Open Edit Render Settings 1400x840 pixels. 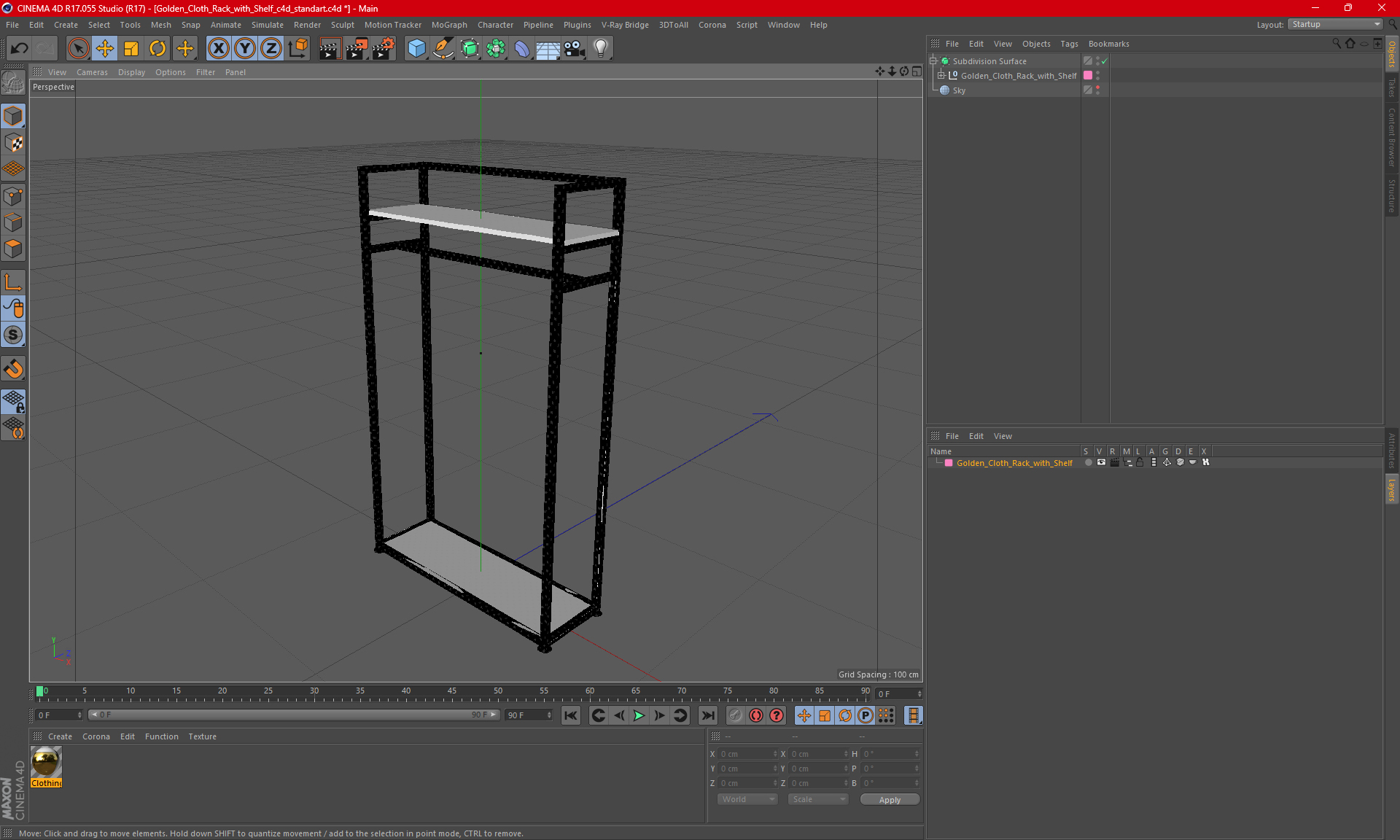pyautogui.click(x=384, y=48)
